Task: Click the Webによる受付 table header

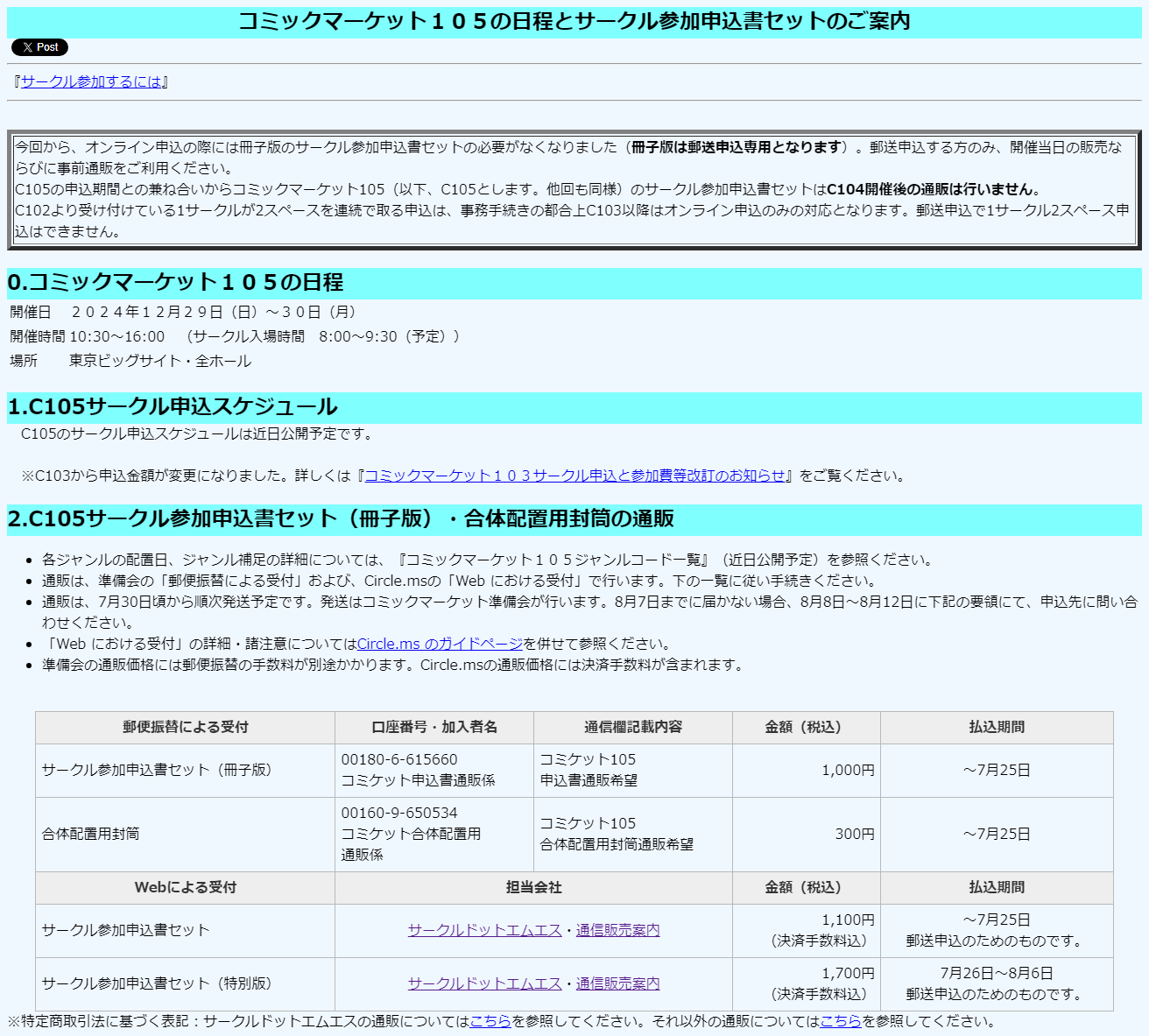Action: pos(185,887)
